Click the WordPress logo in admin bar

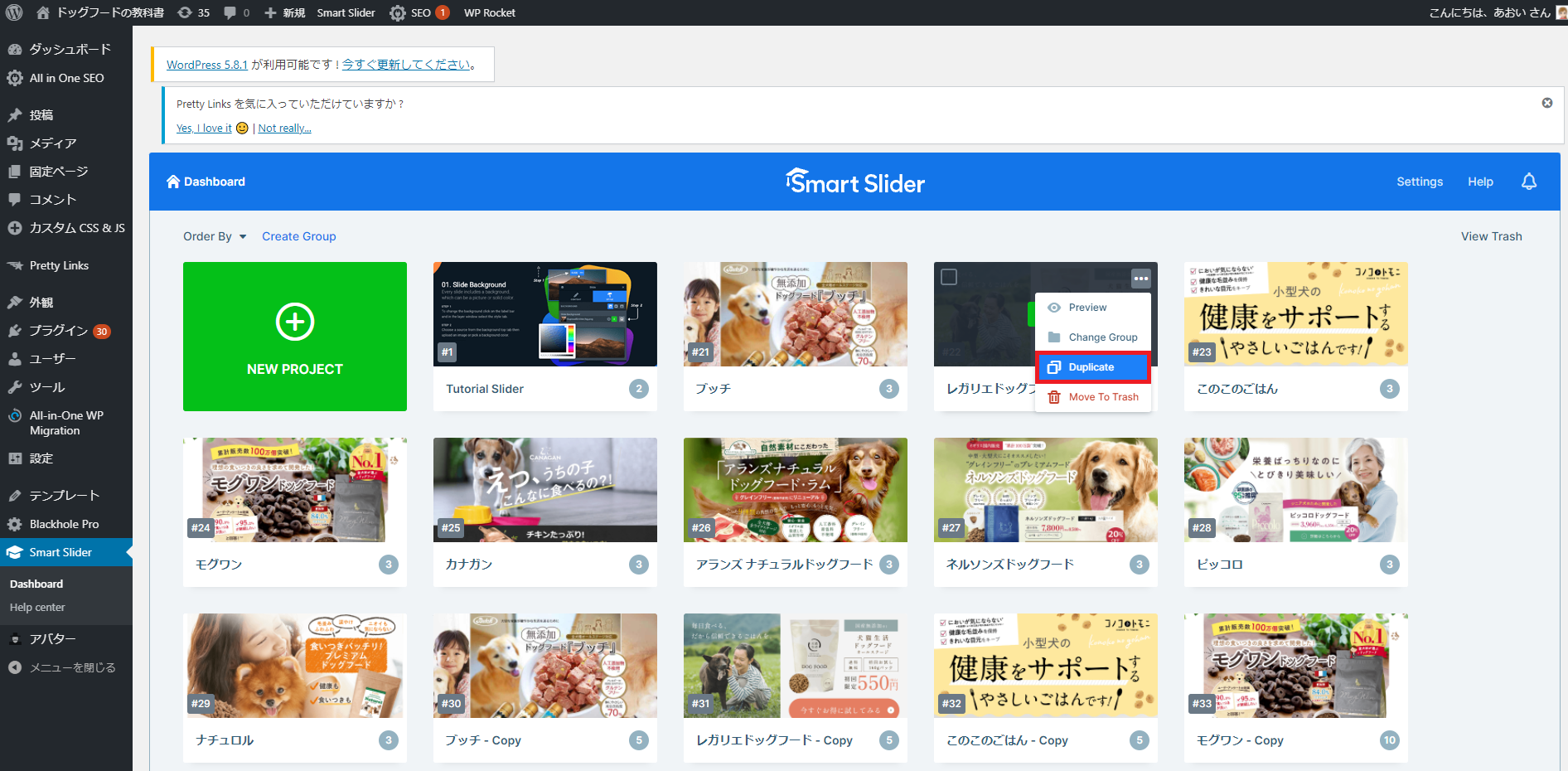coord(14,12)
